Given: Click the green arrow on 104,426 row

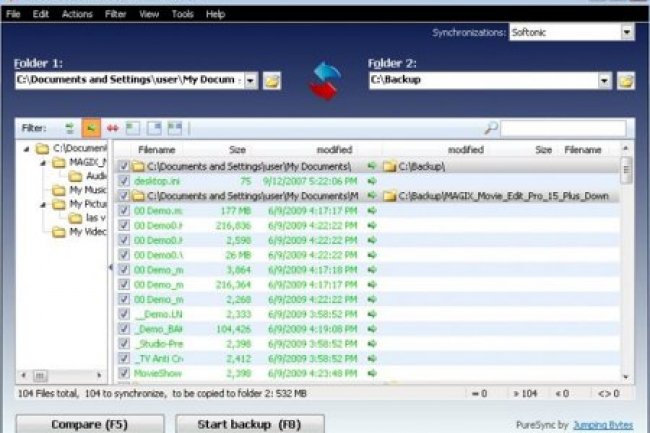Looking at the screenshot, I should point(372,329).
